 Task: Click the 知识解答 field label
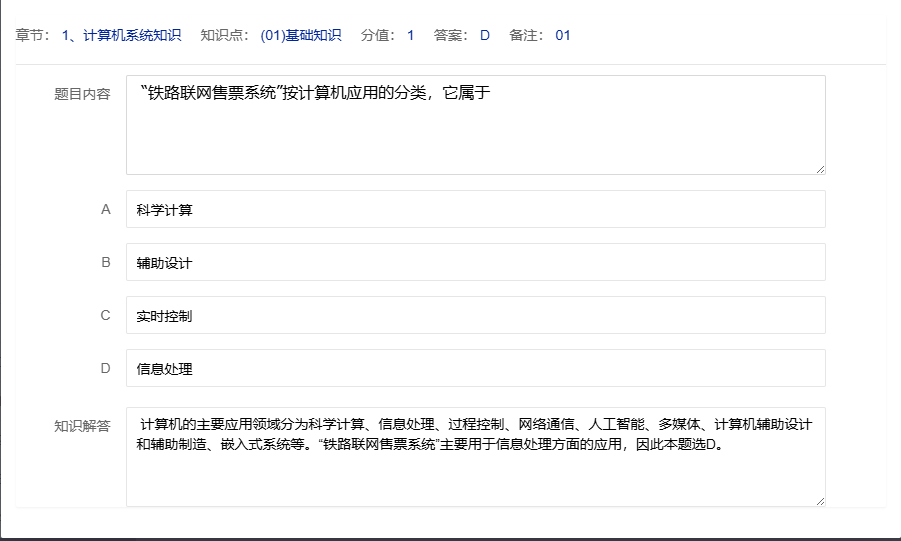[x=82, y=425]
